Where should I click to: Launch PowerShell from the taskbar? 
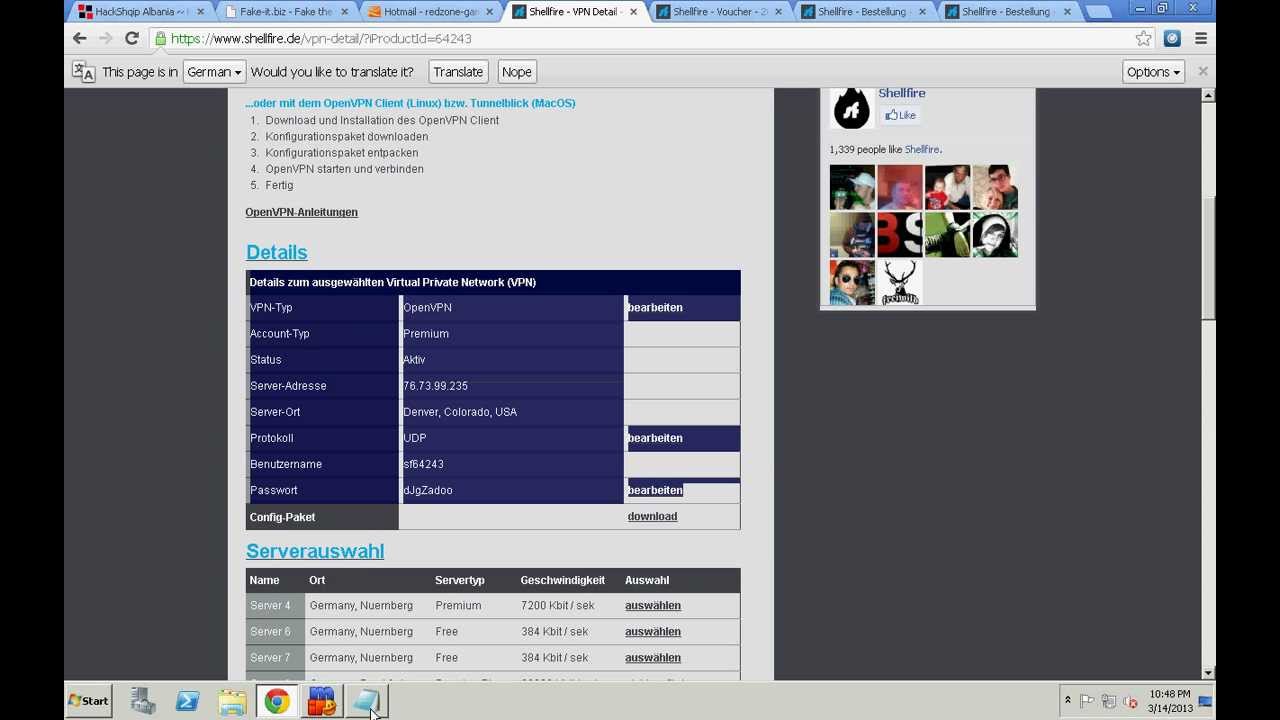point(187,701)
